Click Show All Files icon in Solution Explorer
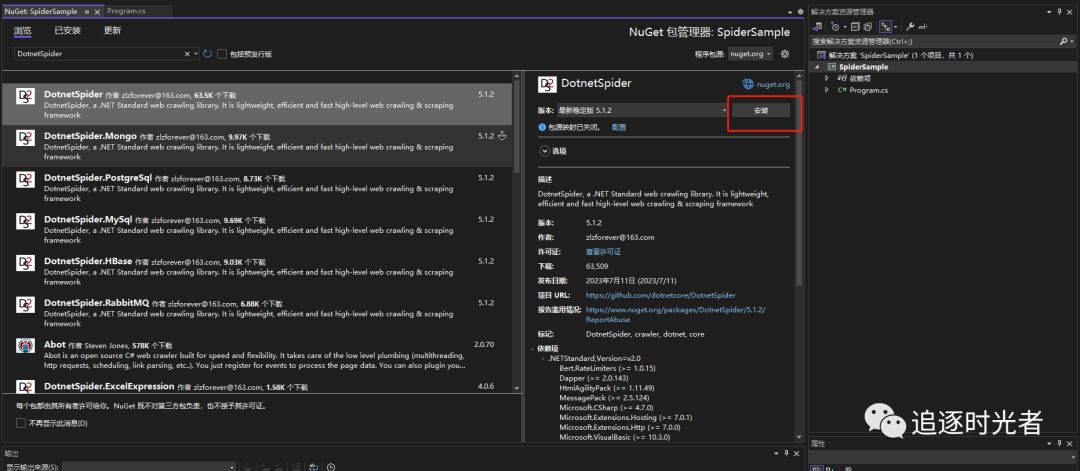1080x471 pixels. (x=868, y=27)
